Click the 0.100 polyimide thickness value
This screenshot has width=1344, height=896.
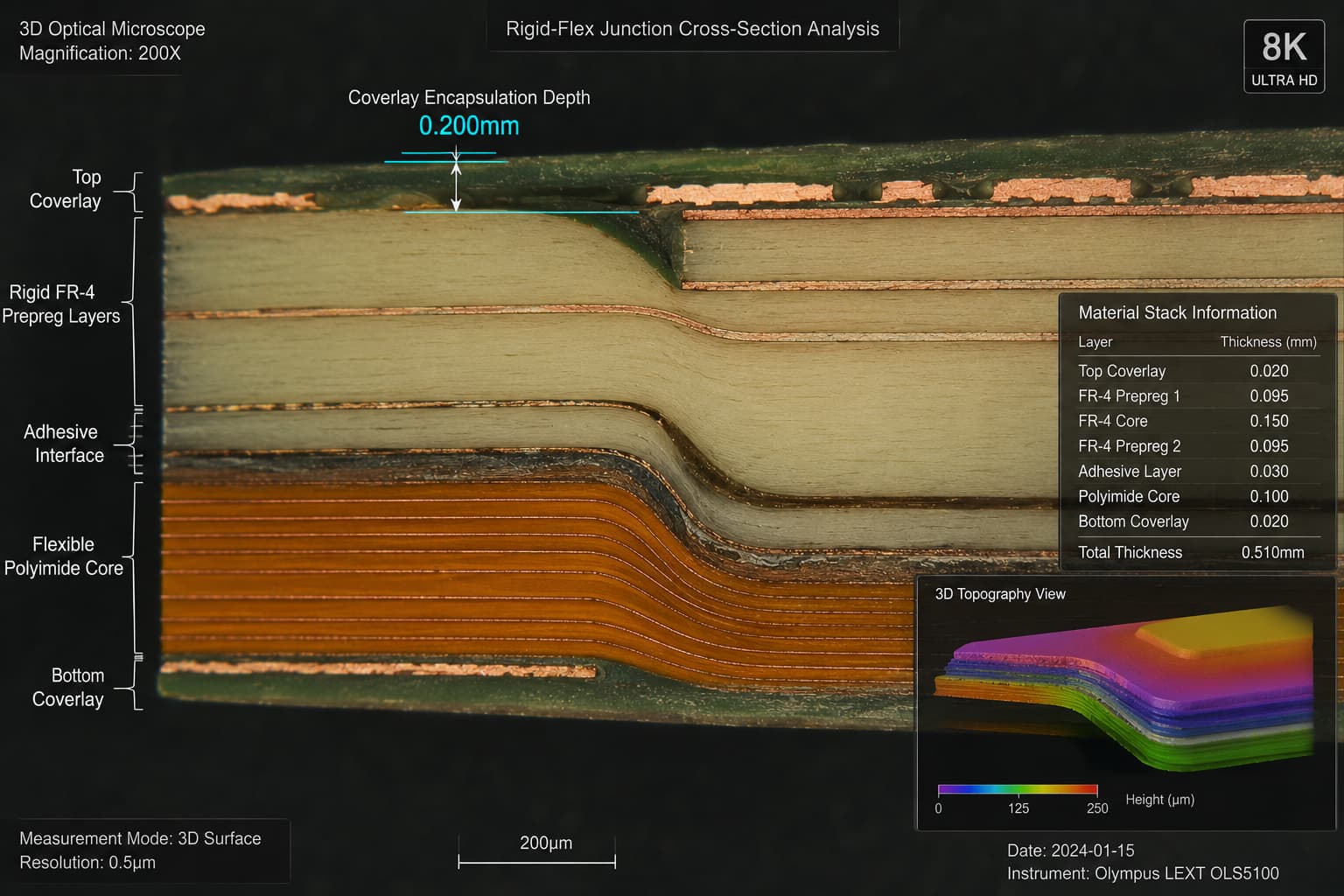(1269, 496)
